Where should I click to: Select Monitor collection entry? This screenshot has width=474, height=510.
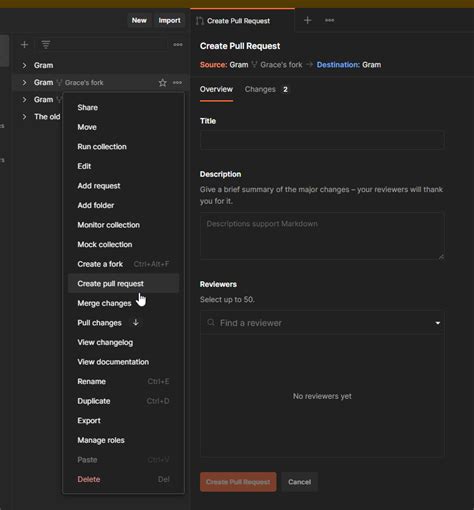pos(123,225)
